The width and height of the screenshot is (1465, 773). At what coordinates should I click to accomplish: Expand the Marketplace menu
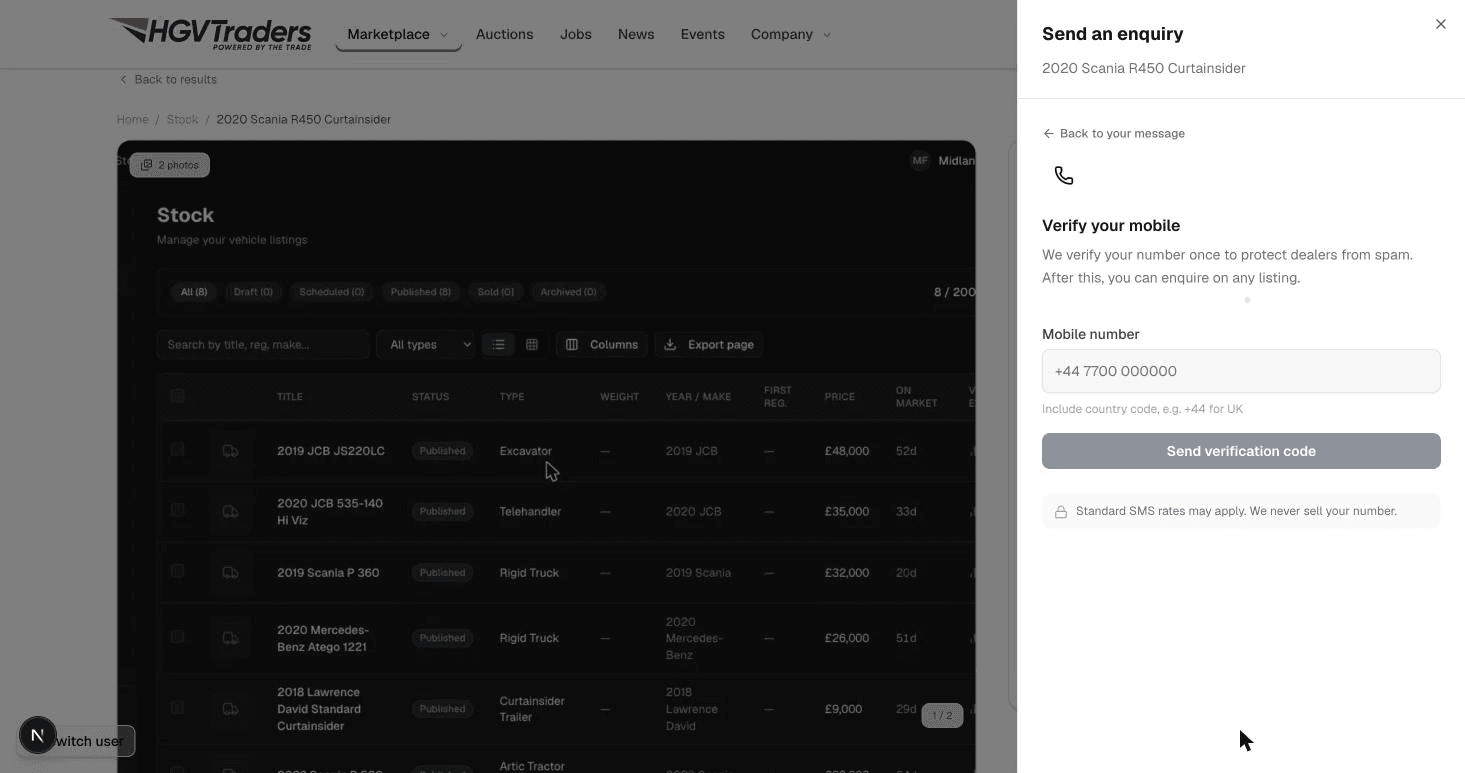(x=398, y=34)
